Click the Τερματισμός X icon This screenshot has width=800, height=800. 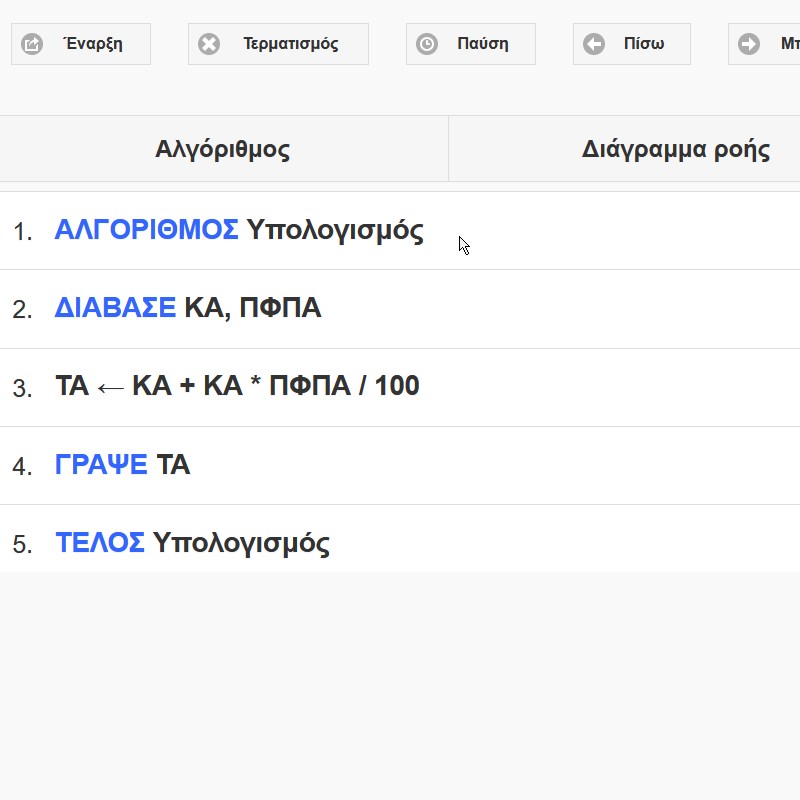(x=209, y=44)
